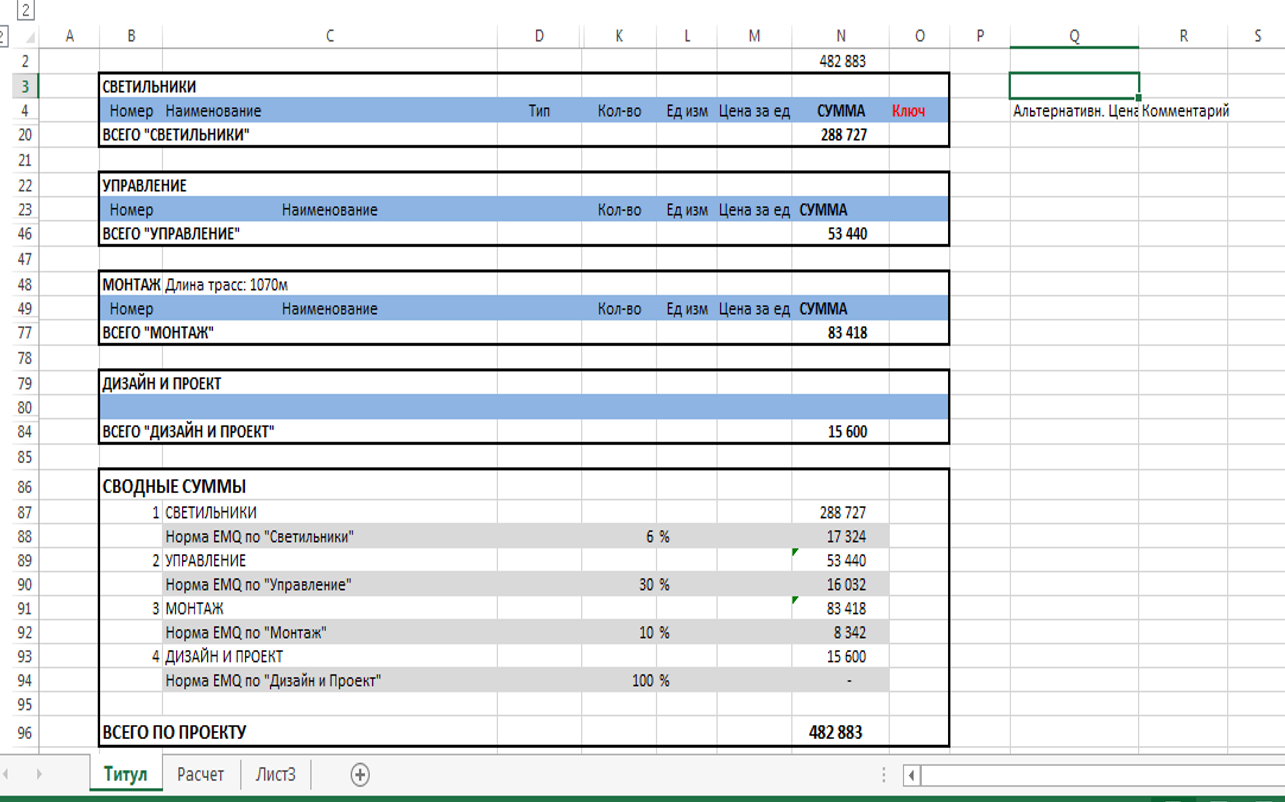Select column N header
Image resolution: width=1285 pixels, height=802 pixels.
(840, 36)
